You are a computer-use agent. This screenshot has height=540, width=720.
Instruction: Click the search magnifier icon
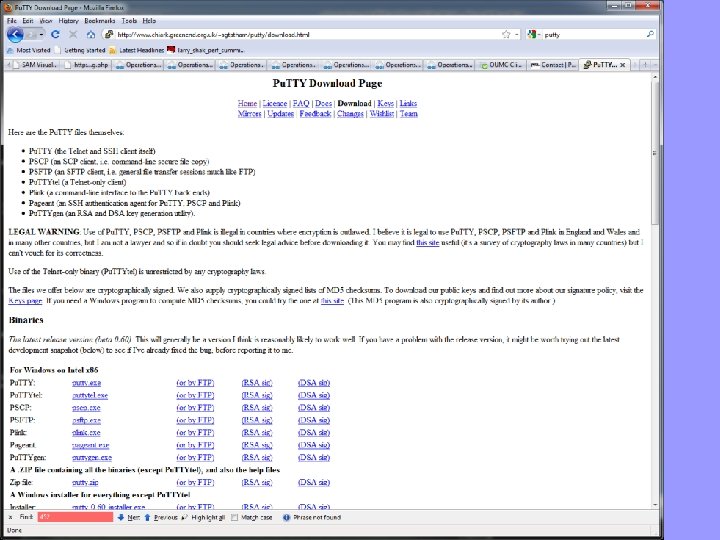click(650, 34)
